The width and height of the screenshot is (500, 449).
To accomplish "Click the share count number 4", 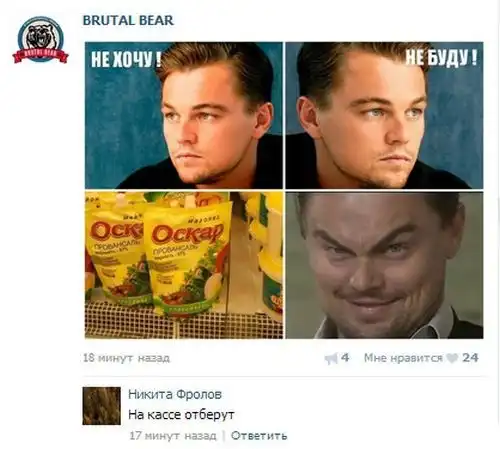I will pos(345,358).
